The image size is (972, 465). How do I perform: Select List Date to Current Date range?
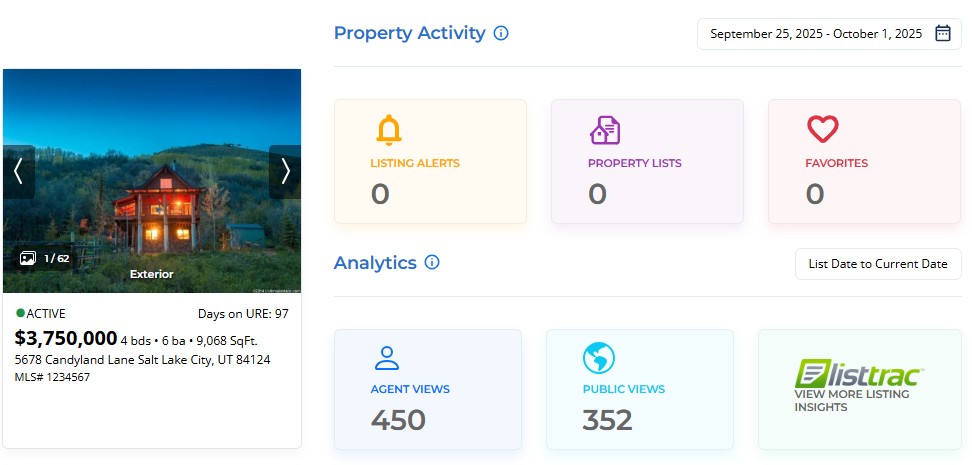coord(877,264)
